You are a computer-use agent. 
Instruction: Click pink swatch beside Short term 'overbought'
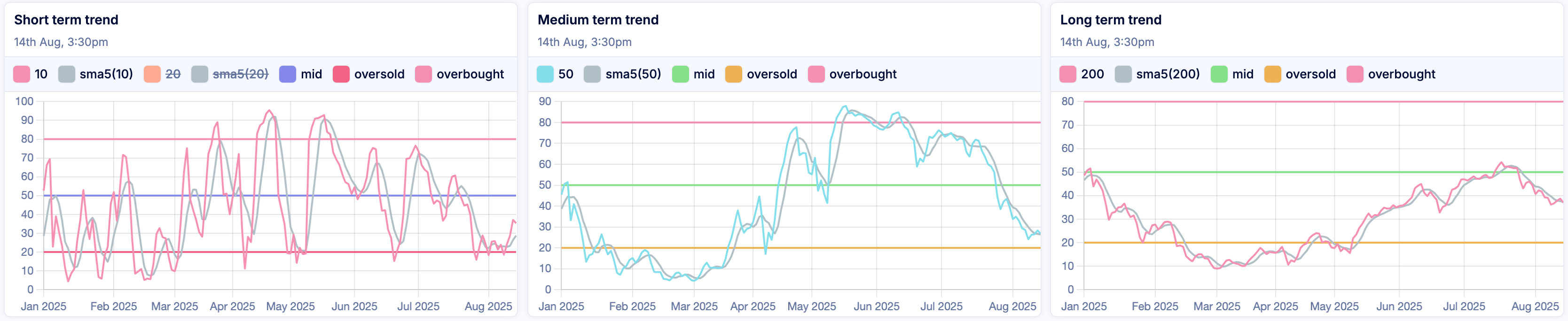(423, 74)
